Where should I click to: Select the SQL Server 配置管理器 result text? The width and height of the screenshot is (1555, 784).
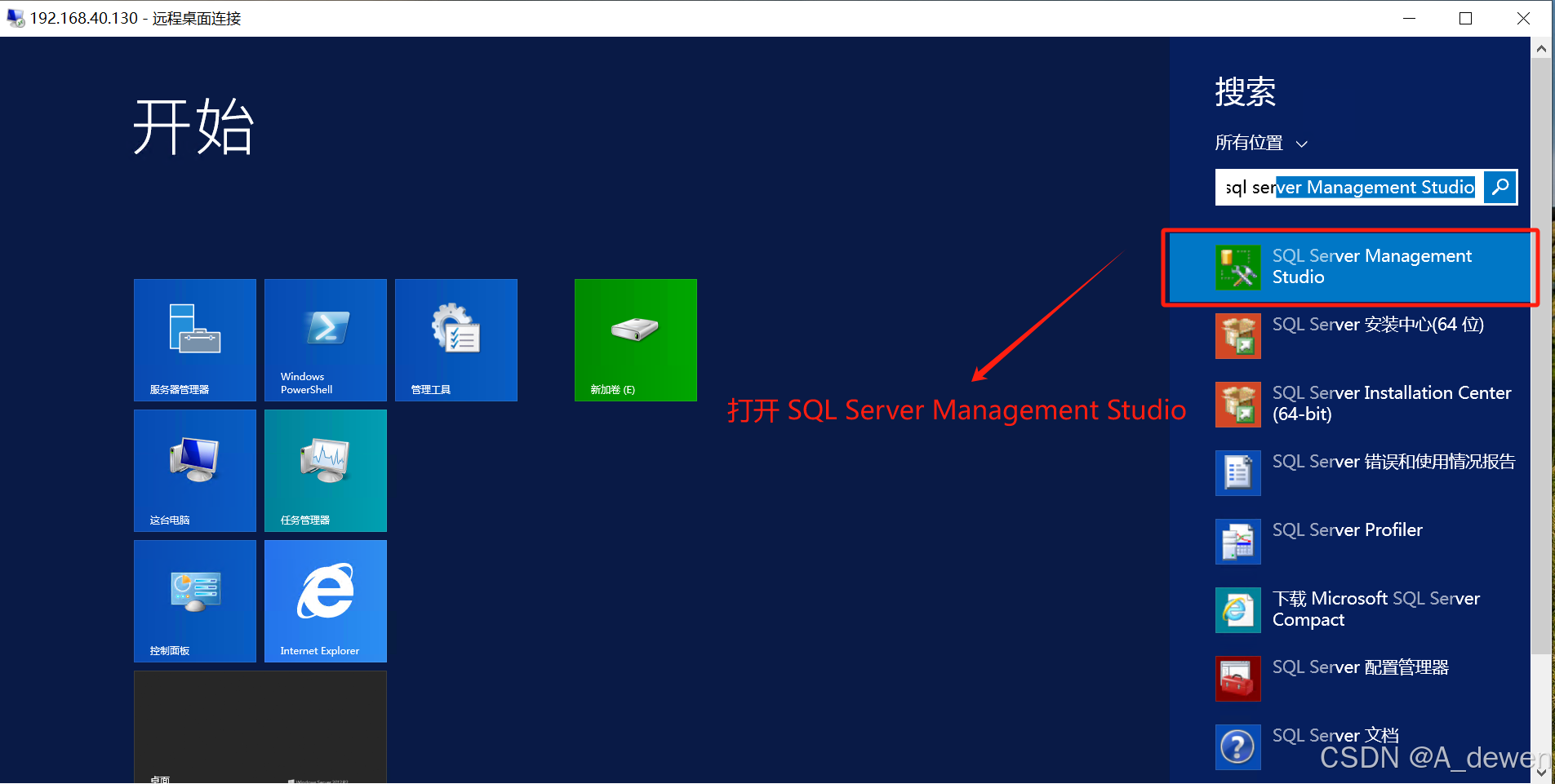coord(1361,667)
